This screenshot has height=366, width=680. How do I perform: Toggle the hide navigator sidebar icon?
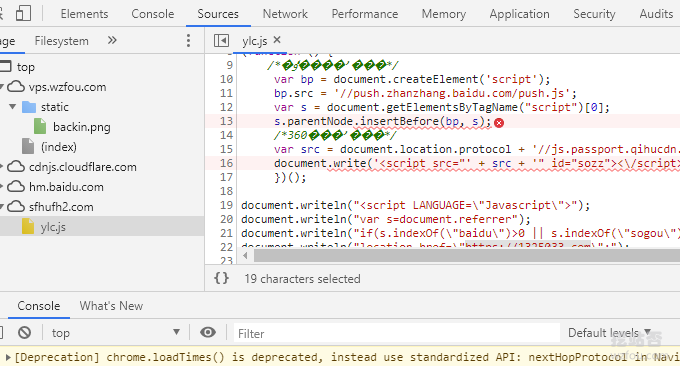point(221,41)
